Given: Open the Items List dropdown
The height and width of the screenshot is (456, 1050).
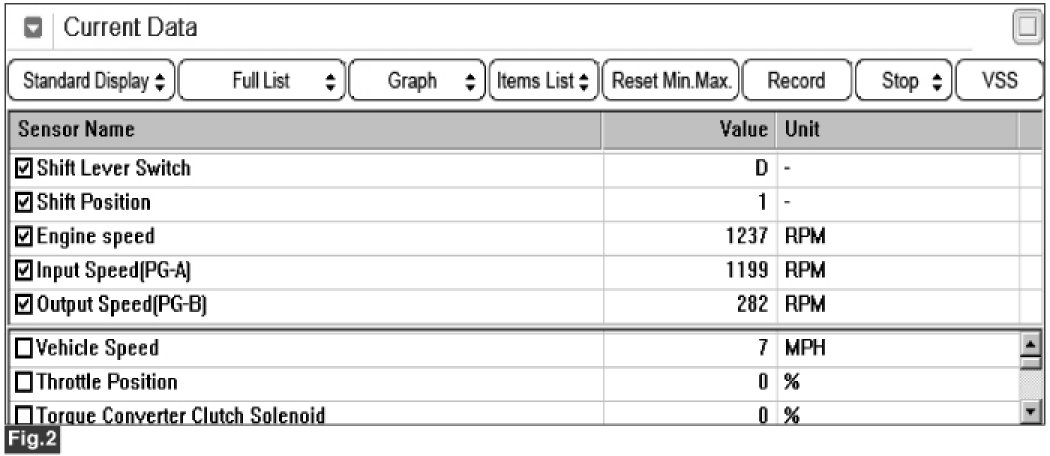Looking at the screenshot, I should (x=544, y=81).
